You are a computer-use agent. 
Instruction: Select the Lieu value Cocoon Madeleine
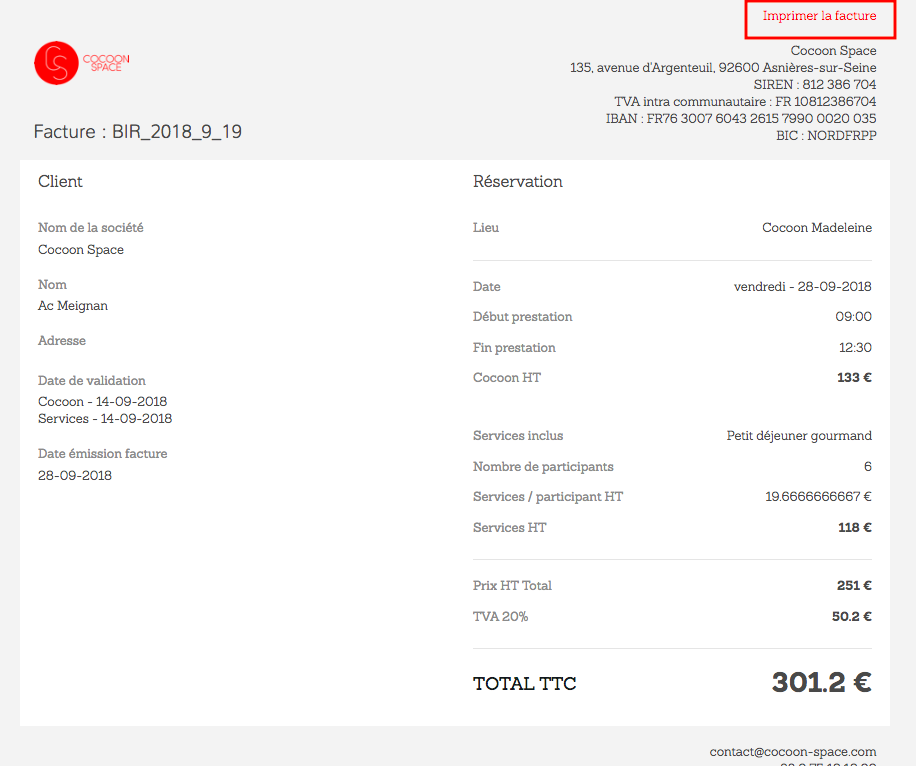[817, 228]
